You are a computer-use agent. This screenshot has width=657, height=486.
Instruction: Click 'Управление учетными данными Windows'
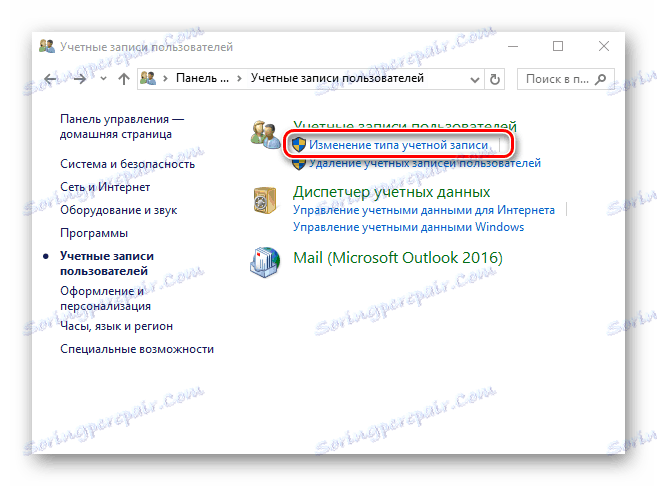point(409,227)
